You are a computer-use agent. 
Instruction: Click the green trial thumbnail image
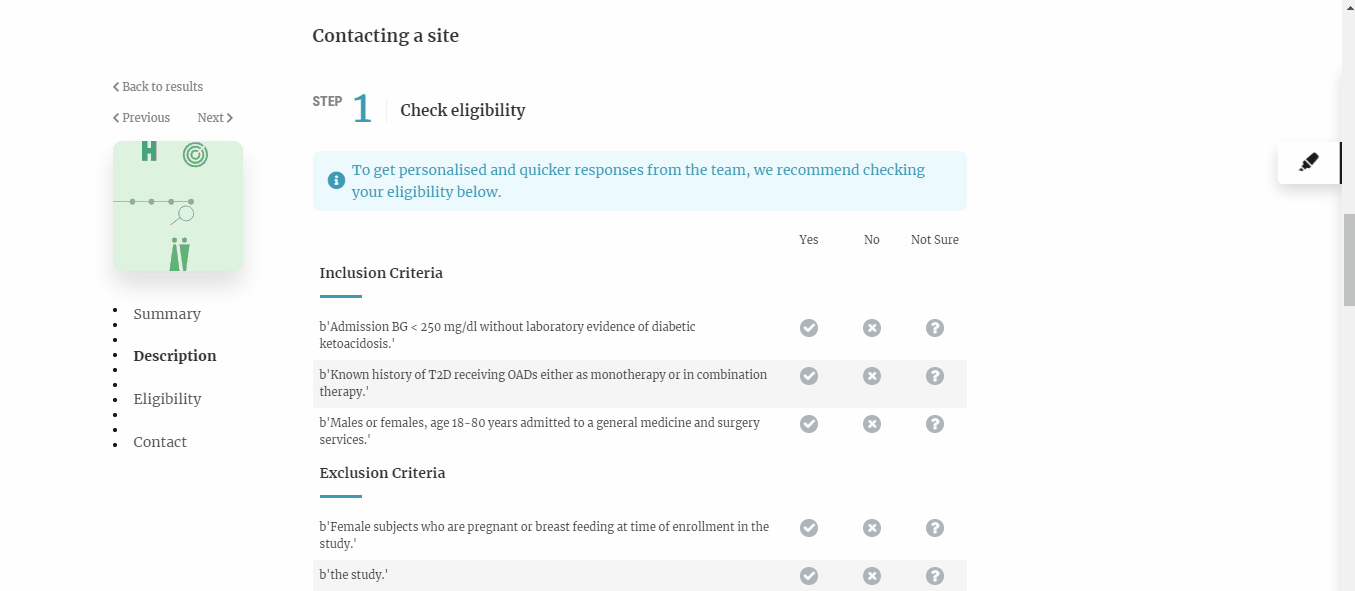point(178,206)
